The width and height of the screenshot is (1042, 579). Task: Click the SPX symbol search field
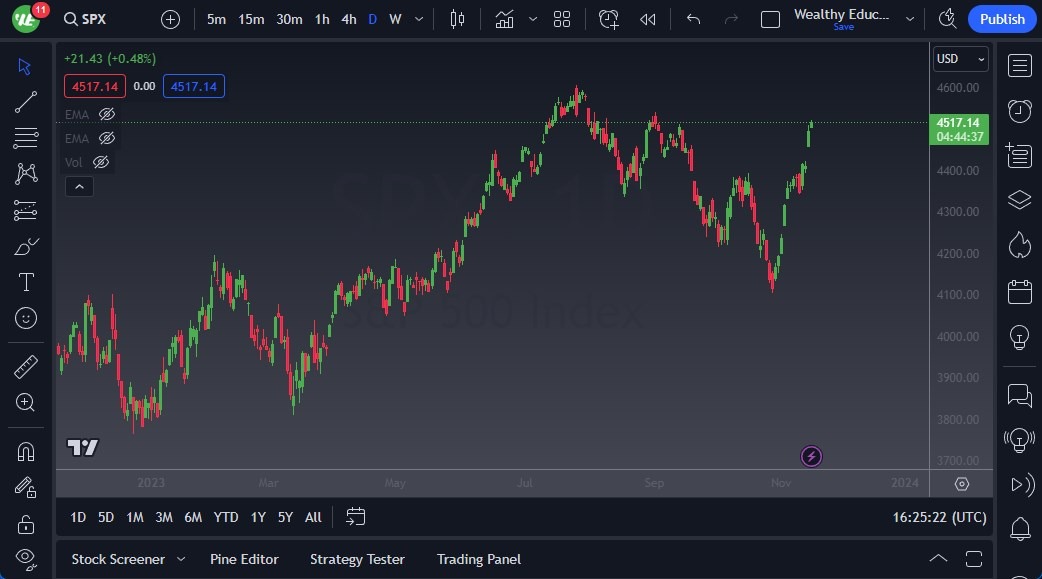point(85,18)
